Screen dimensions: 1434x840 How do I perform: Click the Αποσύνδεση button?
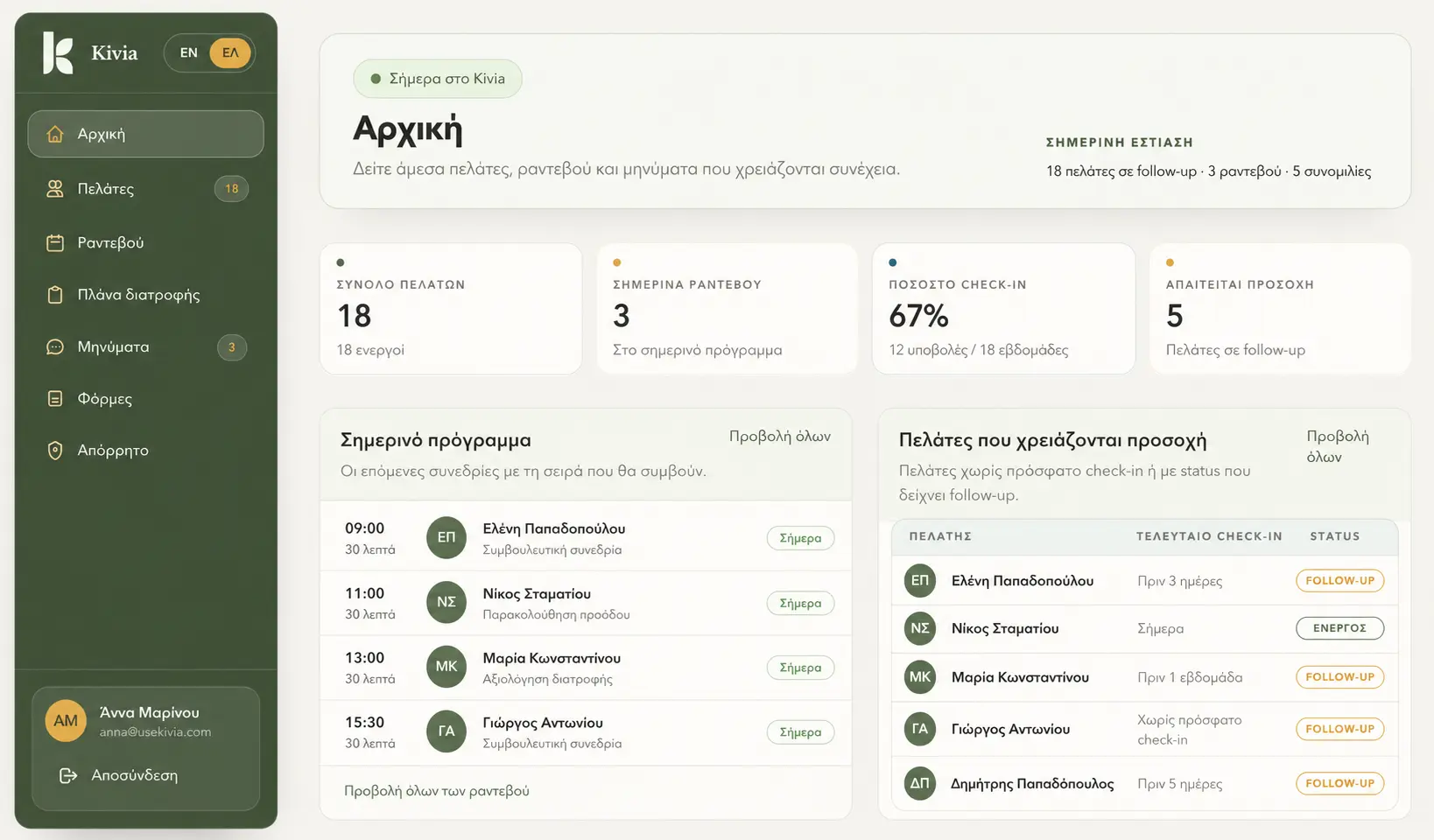(118, 775)
